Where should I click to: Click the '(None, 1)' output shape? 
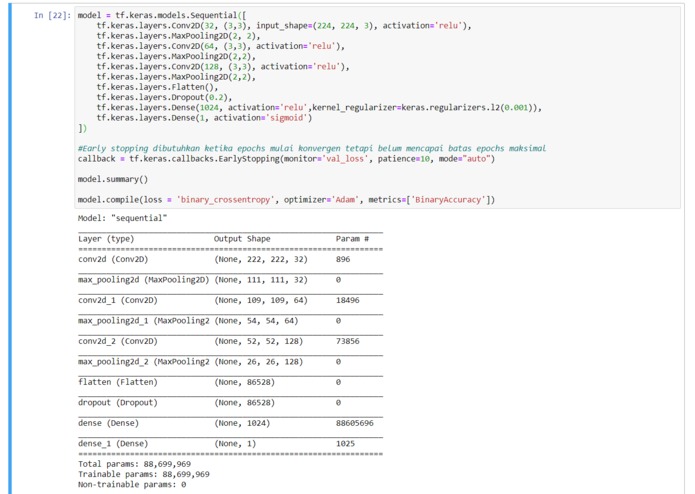click(235, 443)
